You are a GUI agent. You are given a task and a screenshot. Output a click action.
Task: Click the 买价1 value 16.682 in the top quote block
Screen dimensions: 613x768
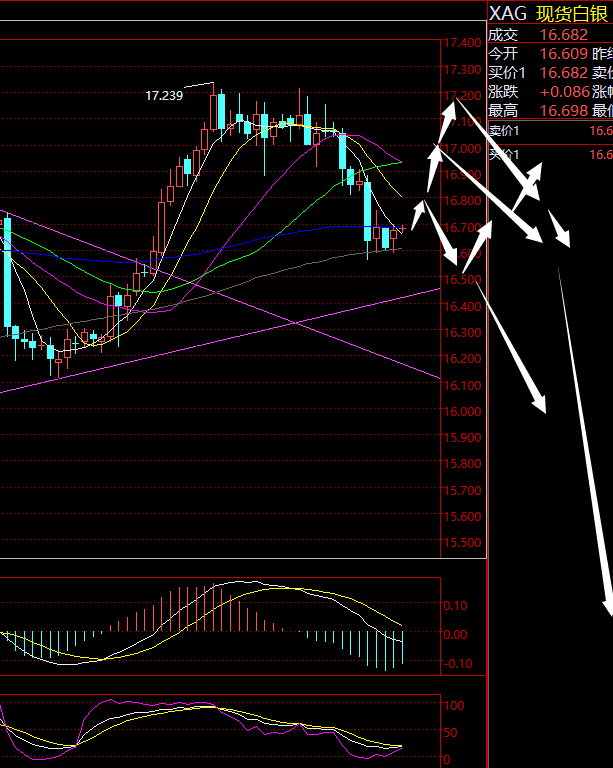click(x=564, y=72)
